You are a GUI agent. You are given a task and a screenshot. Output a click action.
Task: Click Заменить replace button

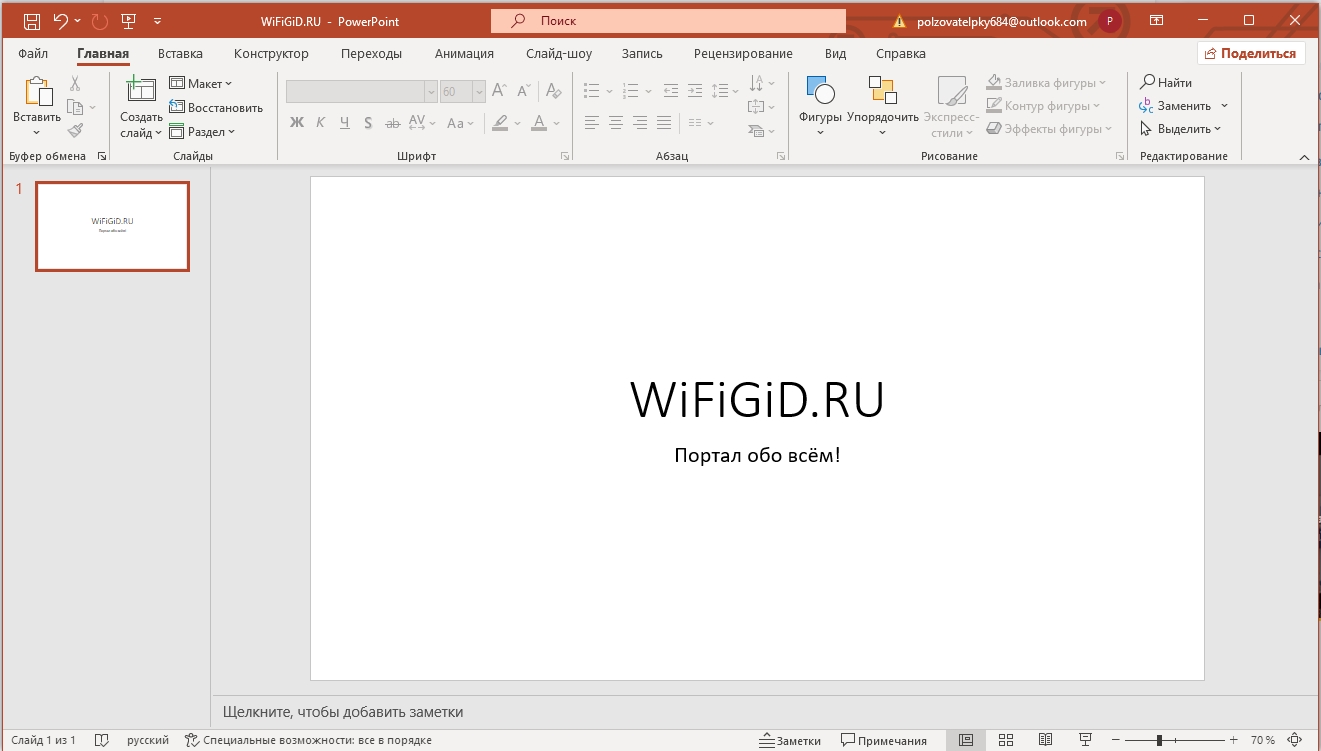point(1175,106)
